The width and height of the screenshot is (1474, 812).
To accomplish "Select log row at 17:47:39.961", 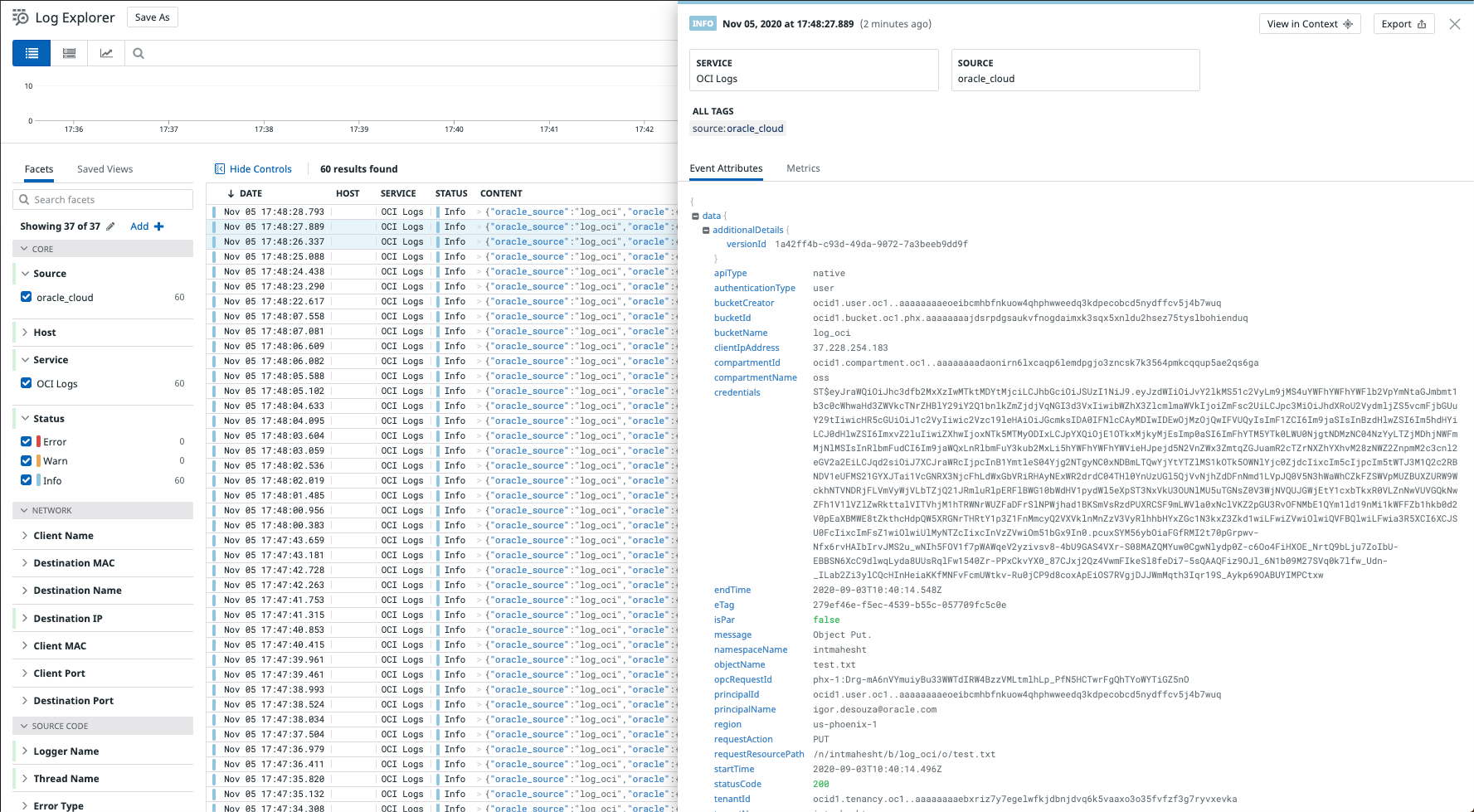I will [442, 660].
